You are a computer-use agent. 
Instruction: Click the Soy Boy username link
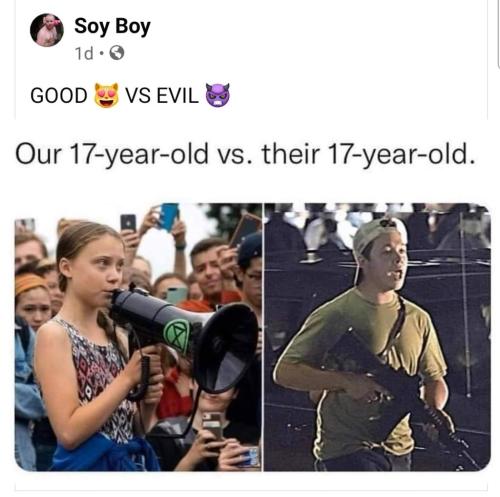tap(112, 26)
